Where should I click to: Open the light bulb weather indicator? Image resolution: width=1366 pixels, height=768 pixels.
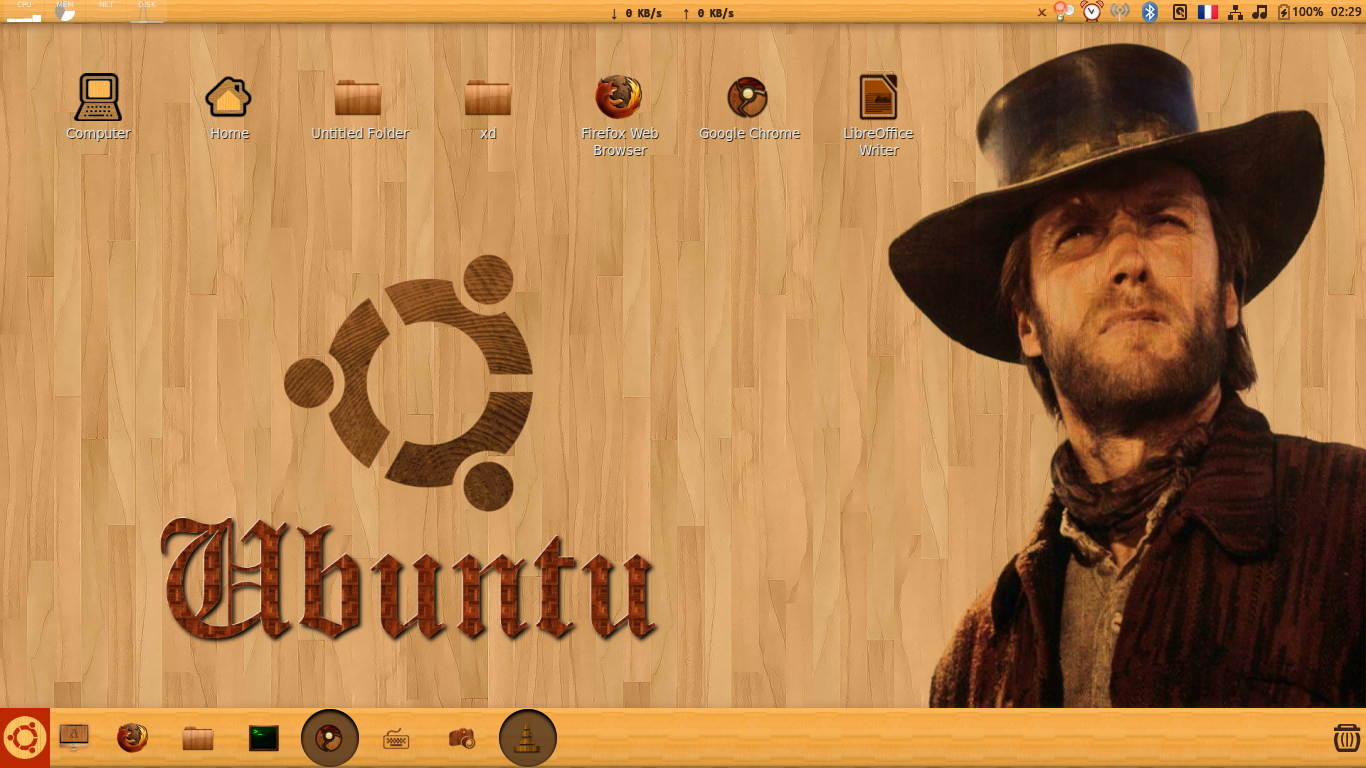pyautogui.click(x=1064, y=11)
